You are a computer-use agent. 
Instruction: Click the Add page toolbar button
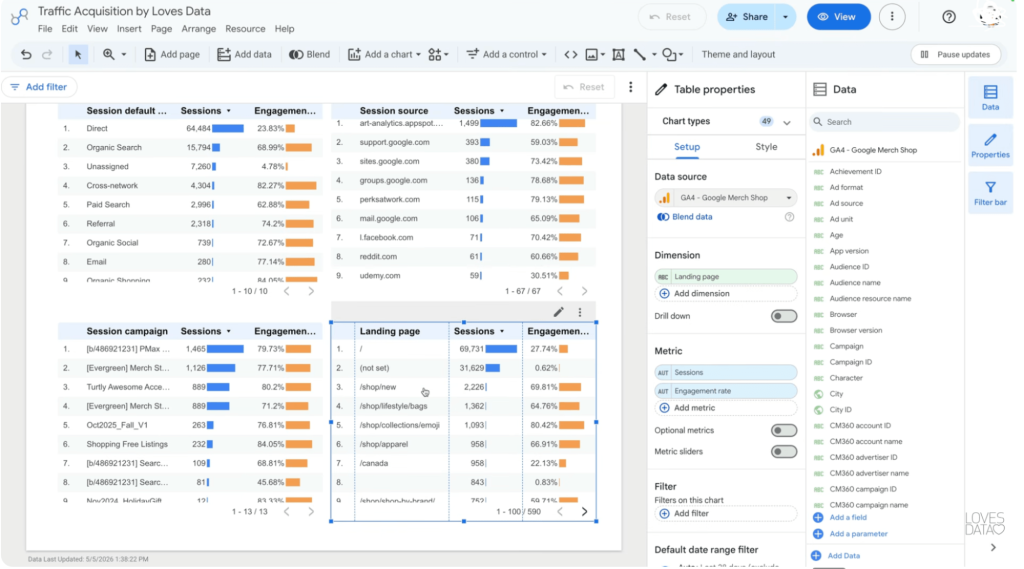point(172,54)
